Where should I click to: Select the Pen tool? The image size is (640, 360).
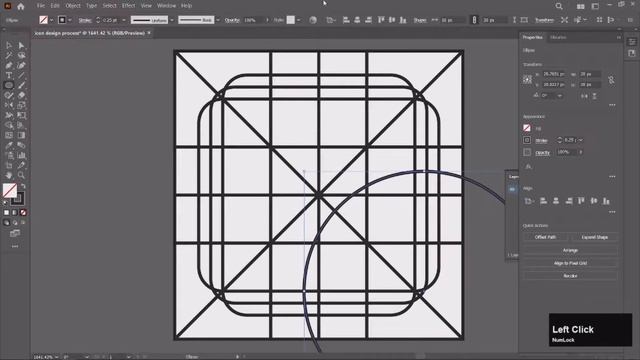(9, 65)
